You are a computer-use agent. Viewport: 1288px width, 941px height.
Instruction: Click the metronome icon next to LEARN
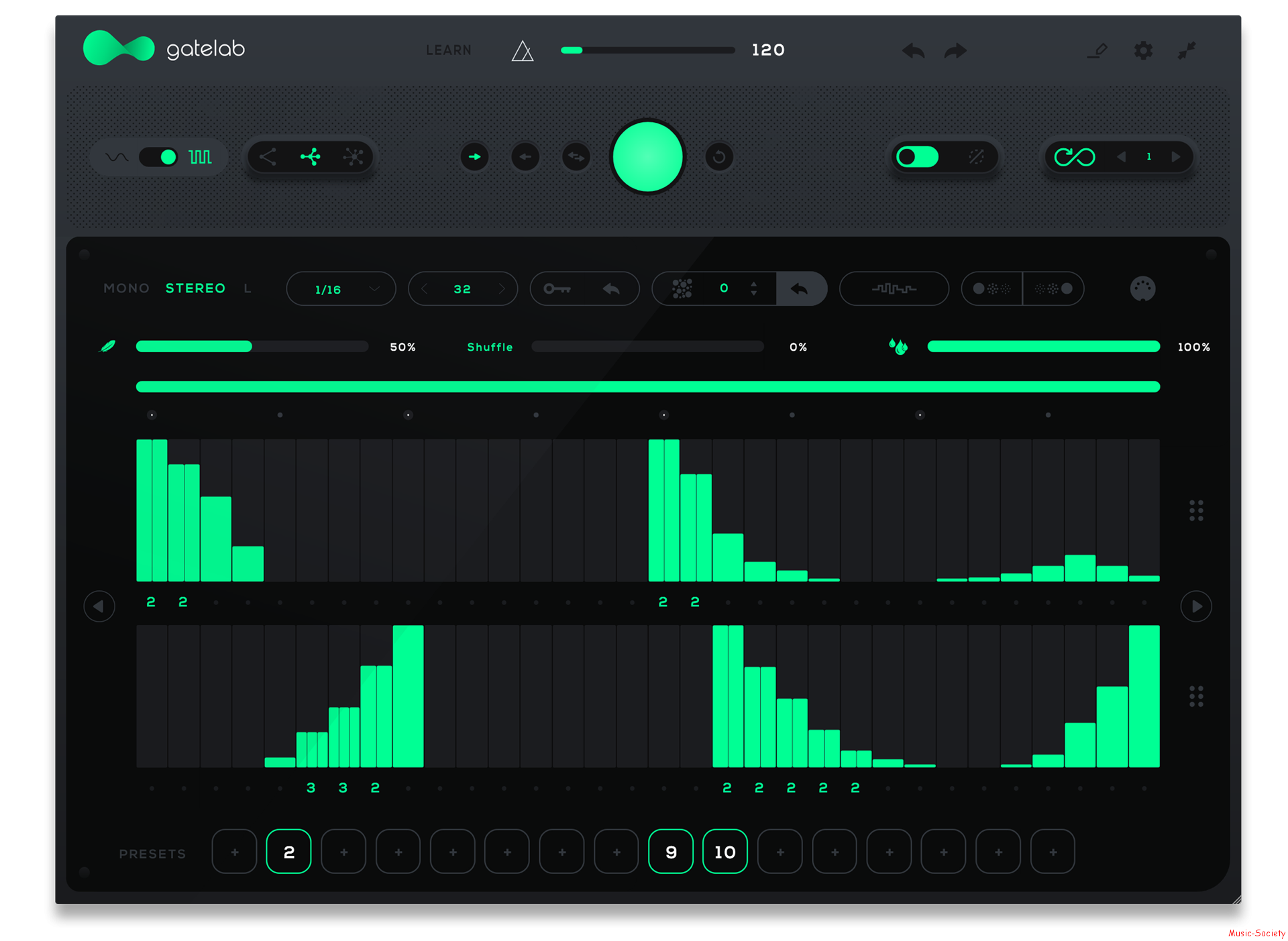pos(523,51)
